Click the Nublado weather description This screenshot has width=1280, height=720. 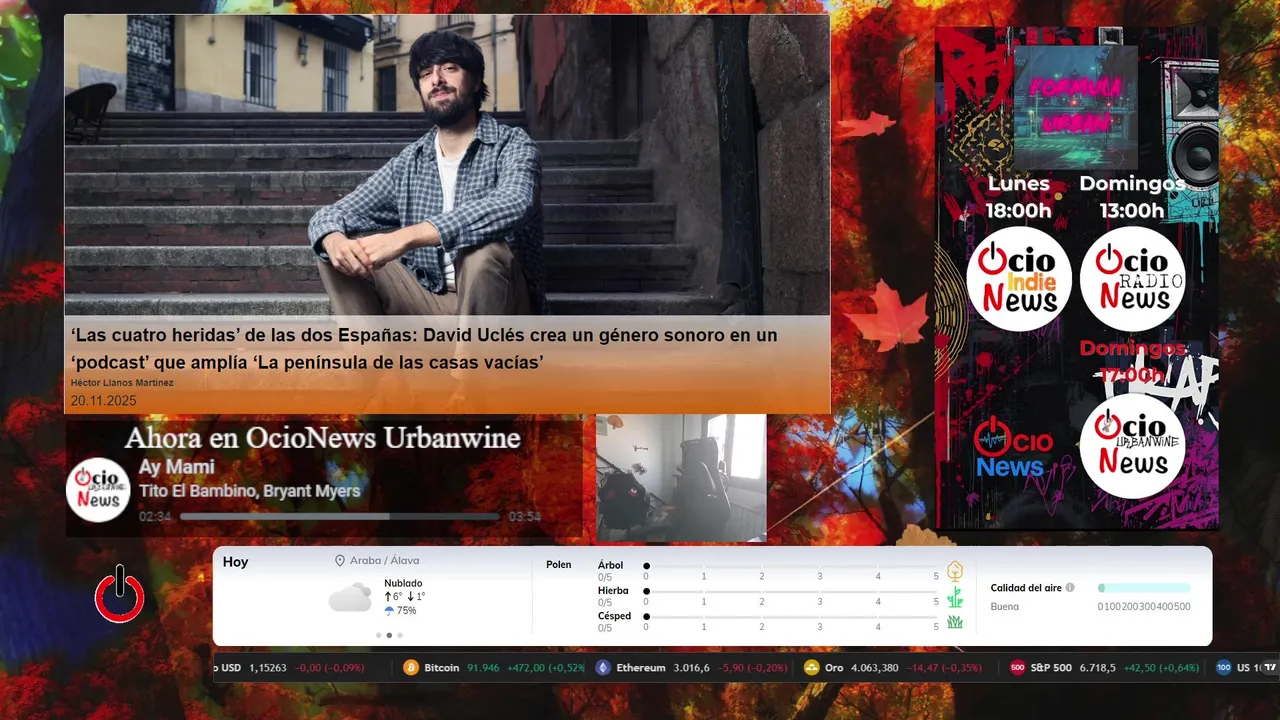click(403, 583)
